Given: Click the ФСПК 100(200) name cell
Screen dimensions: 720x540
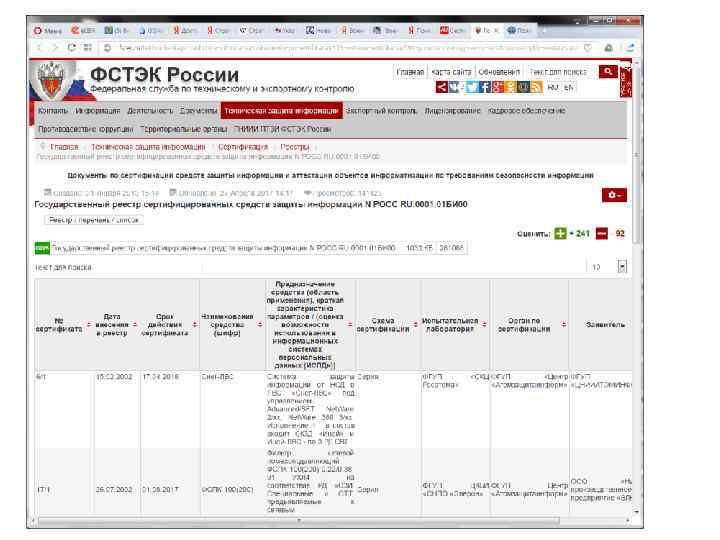Looking at the screenshot, I should [x=227, y=490].
